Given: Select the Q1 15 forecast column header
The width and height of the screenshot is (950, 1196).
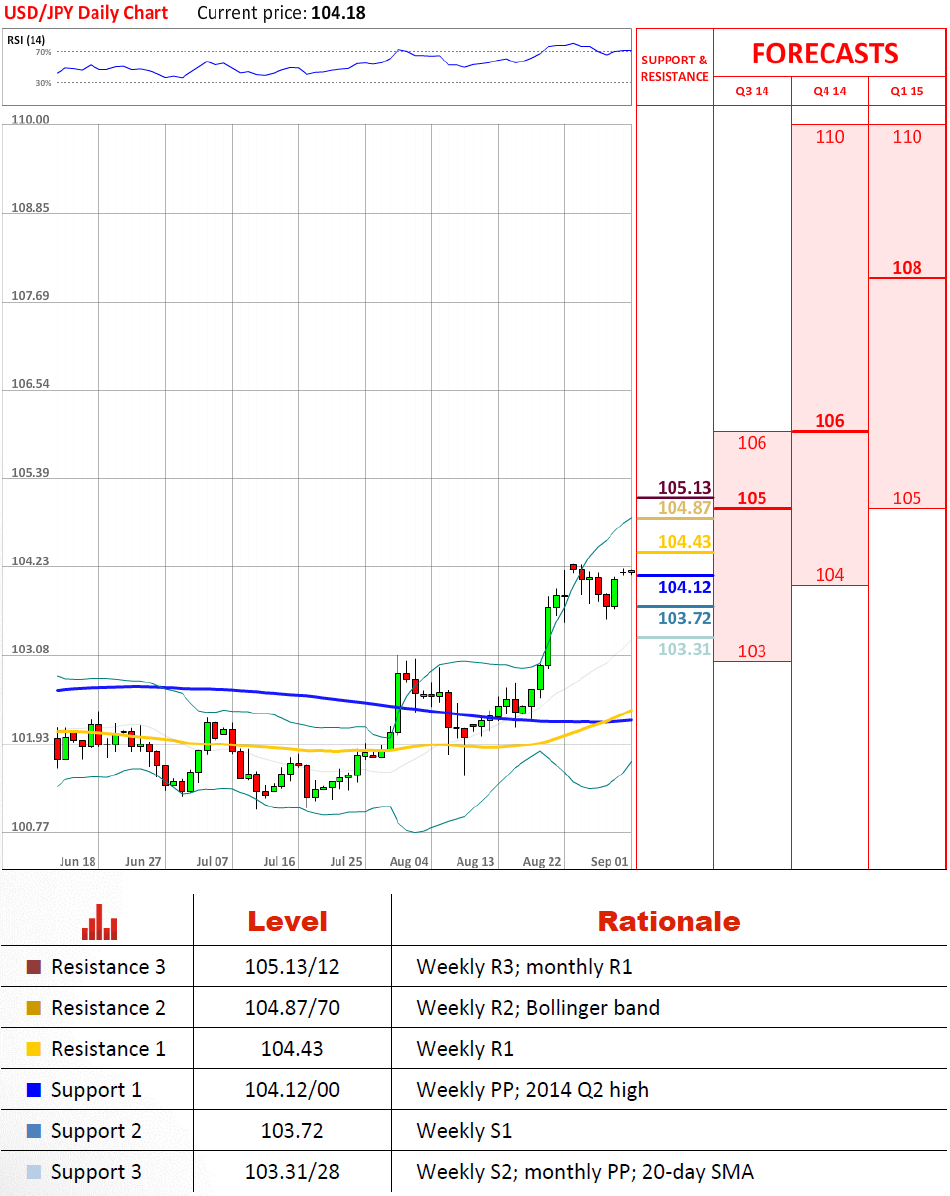Looking at the screenshot, I should [907, 91].
